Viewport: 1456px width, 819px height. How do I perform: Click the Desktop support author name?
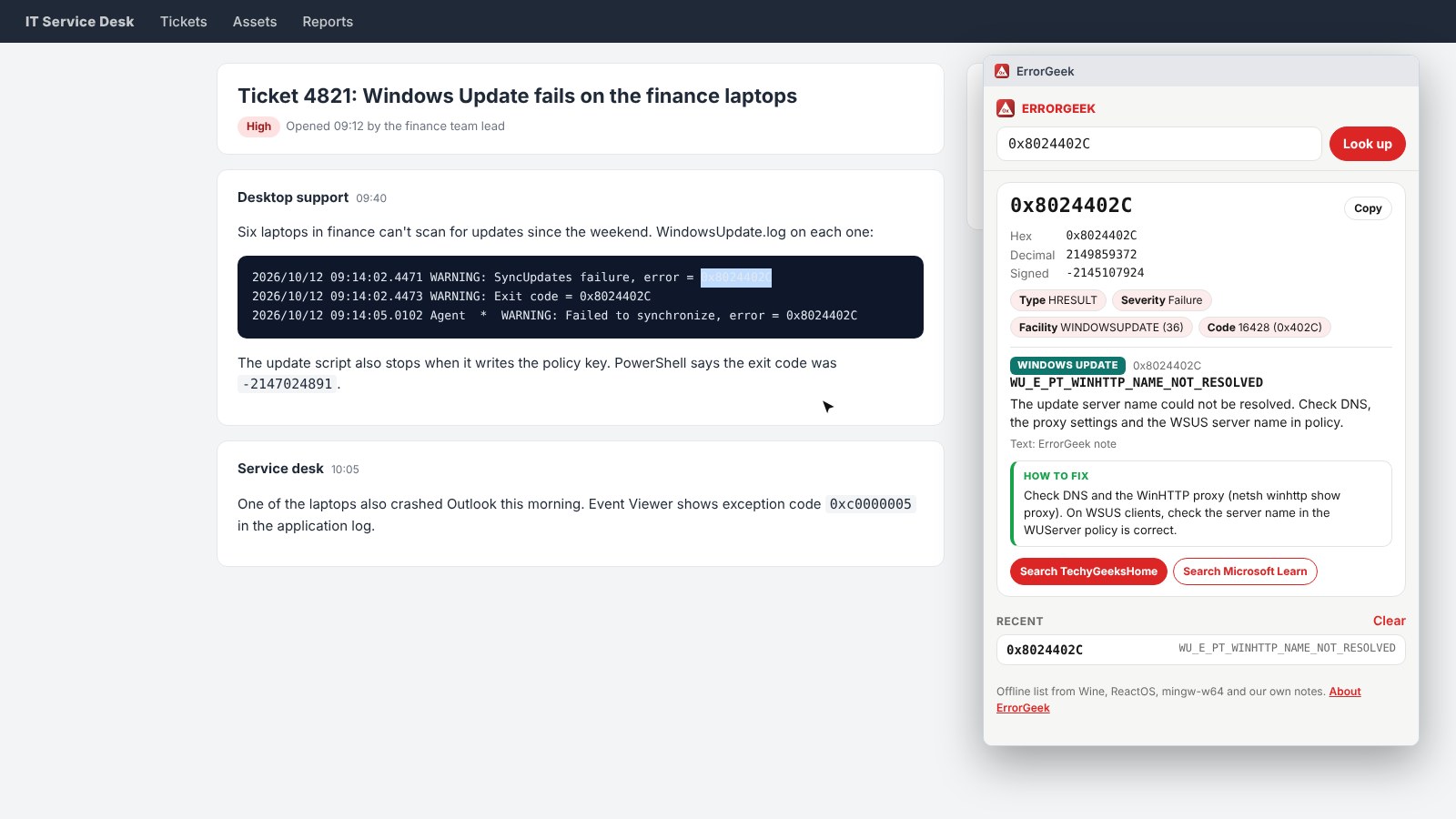coord(293,197)
